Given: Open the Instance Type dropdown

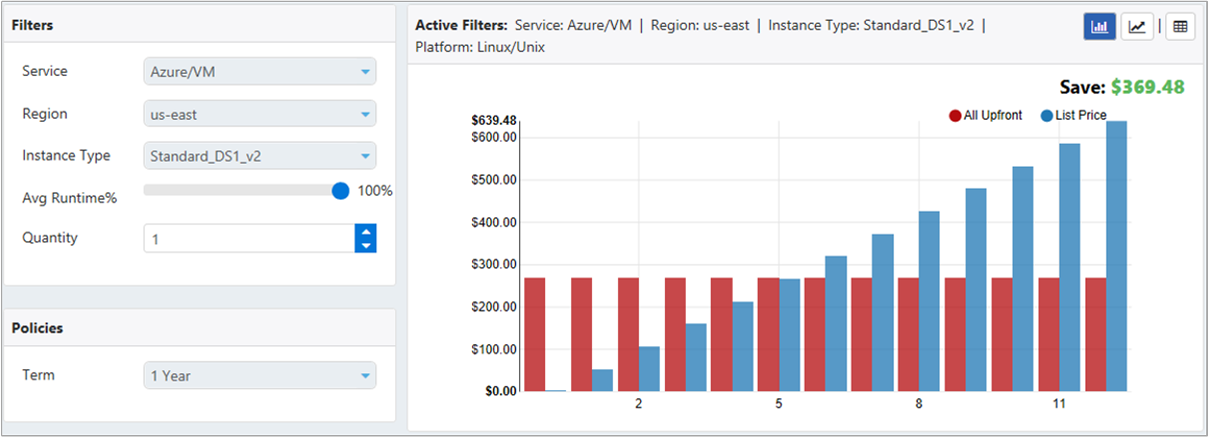Looking at the screenshot, I should 260,156.
